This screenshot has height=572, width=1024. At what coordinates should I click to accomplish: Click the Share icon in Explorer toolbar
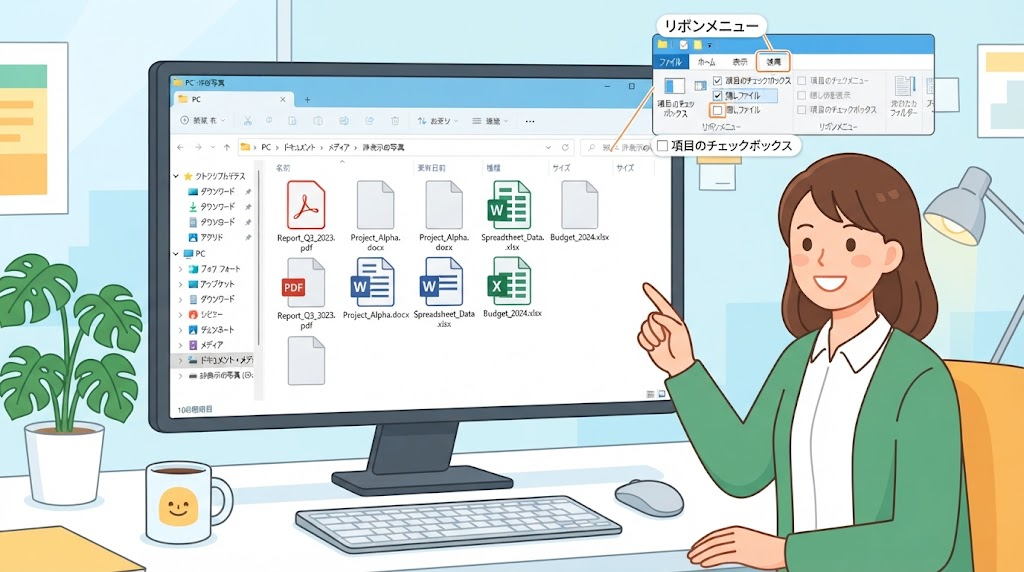click(370, 121)
